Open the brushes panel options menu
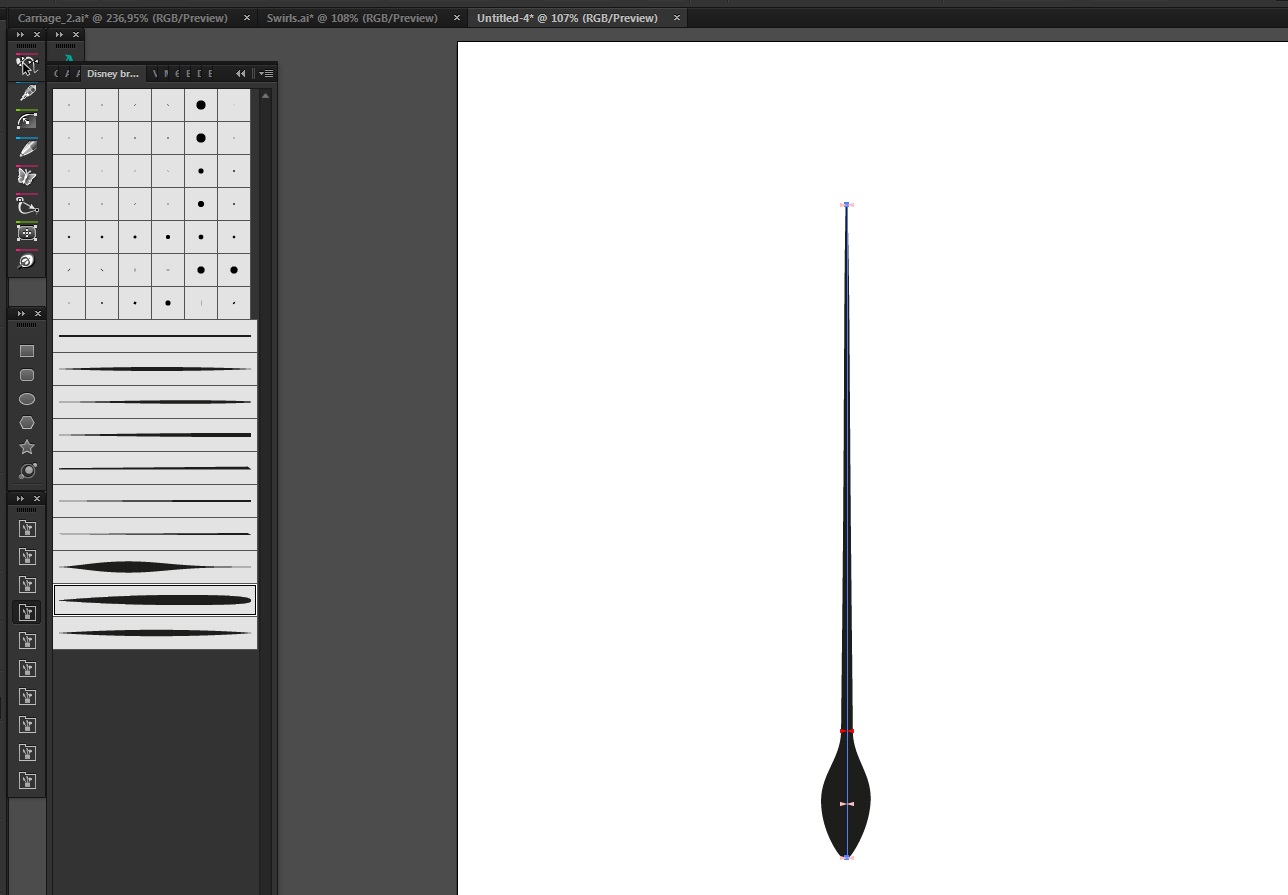The width and height of the screenshot is (1288, 895). (x=267, y=74)
